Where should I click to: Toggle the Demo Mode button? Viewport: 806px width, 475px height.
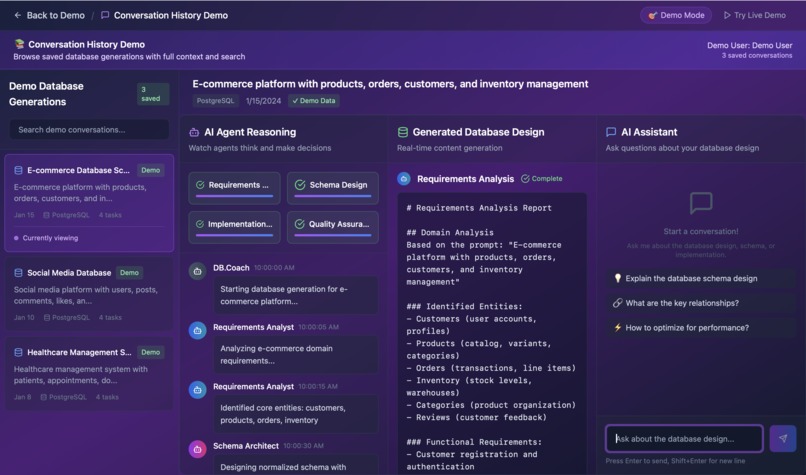tap(676, 15)
